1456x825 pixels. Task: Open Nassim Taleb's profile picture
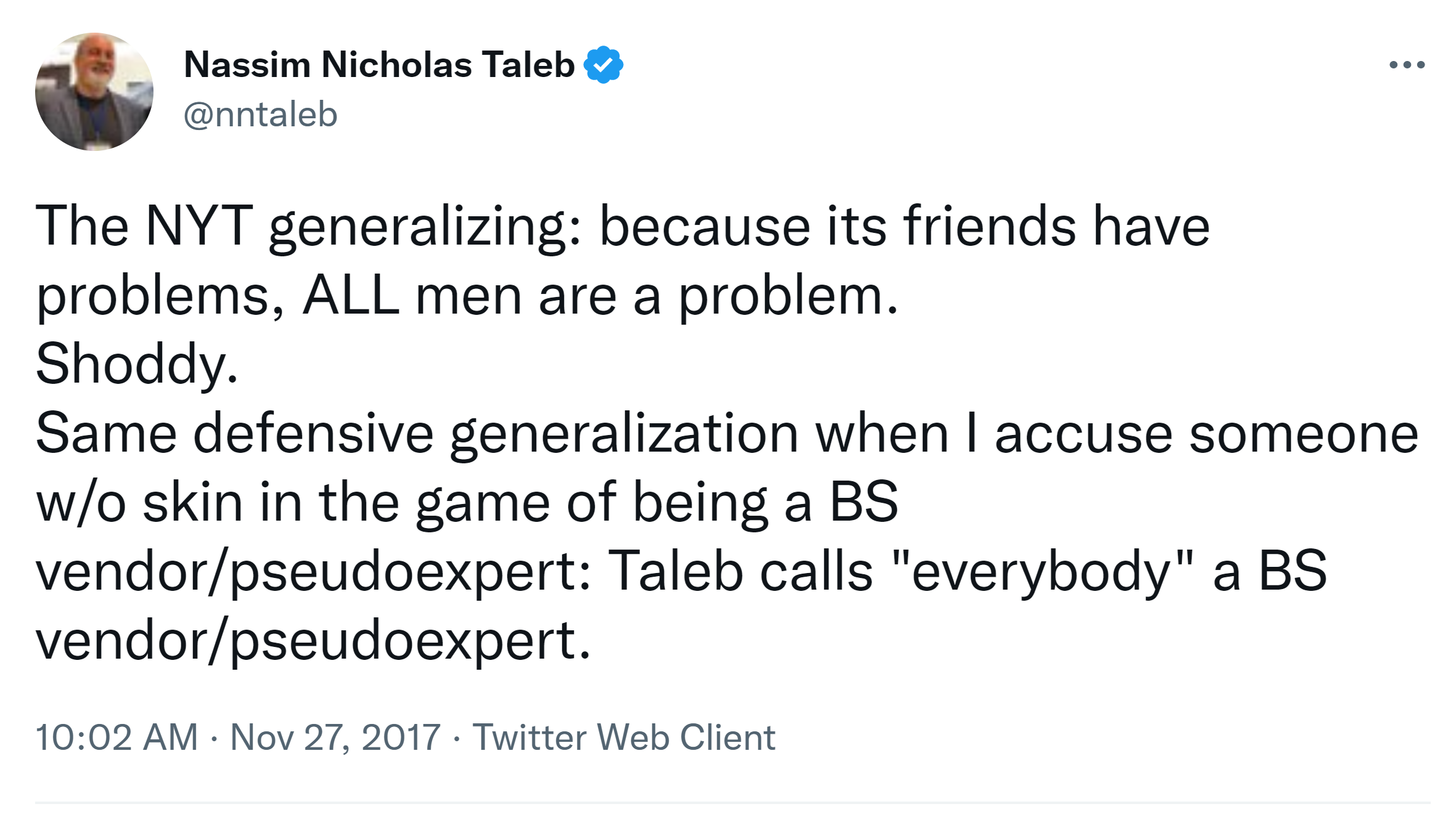coord(94,92)
